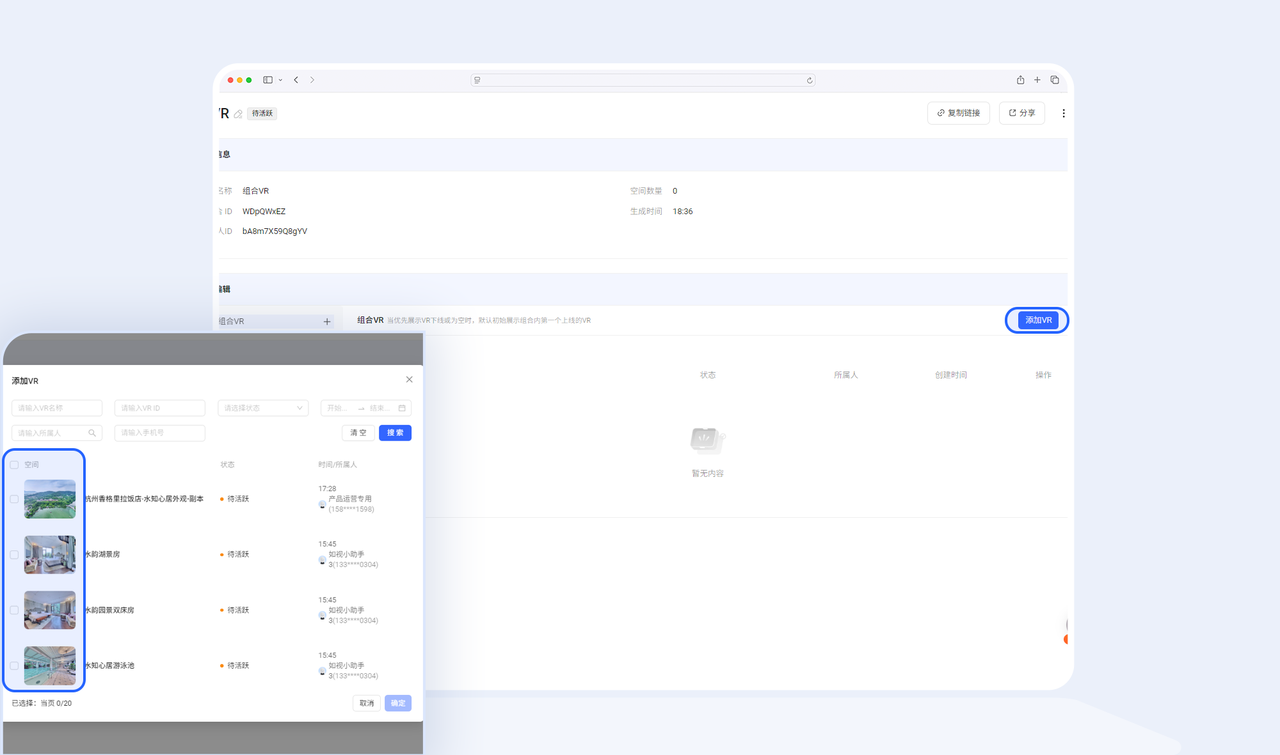Click the browser reload icon in address bar
Viewport: 1280px width, 755px height.
coord(810,80)
